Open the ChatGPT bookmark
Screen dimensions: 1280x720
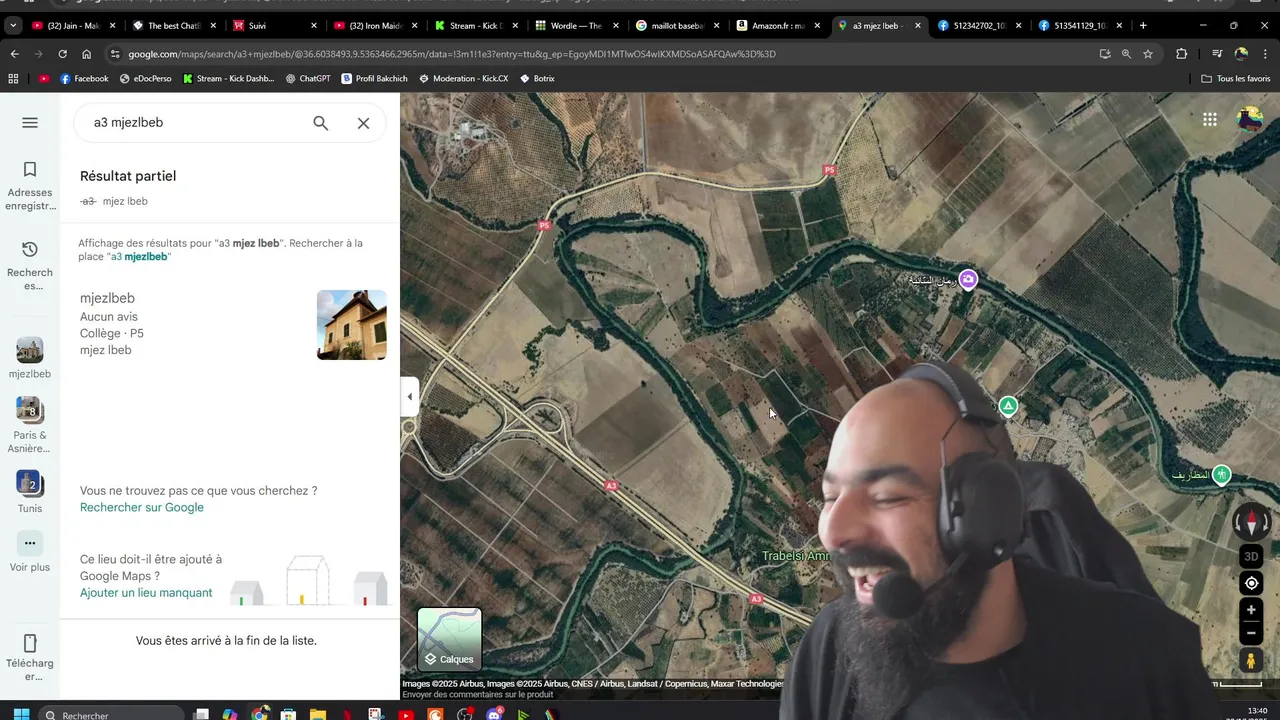tap(307, 78)
